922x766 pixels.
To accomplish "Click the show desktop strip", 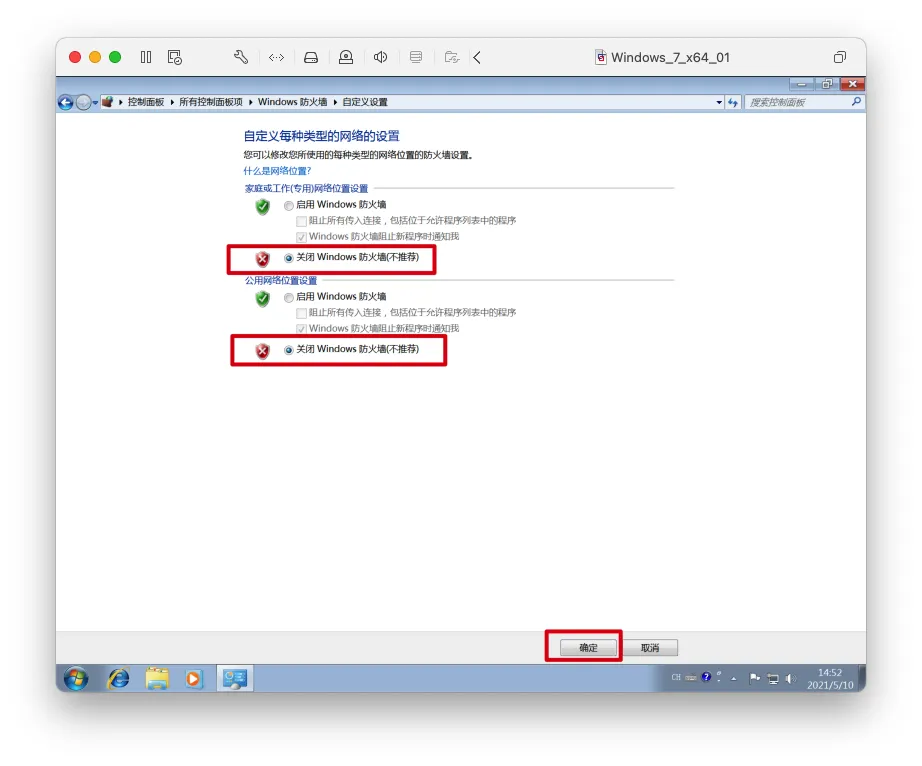I will pos(862,678).
